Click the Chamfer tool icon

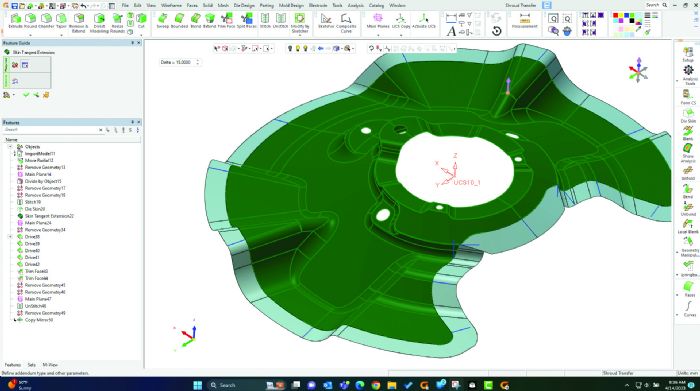click(46, 21)
